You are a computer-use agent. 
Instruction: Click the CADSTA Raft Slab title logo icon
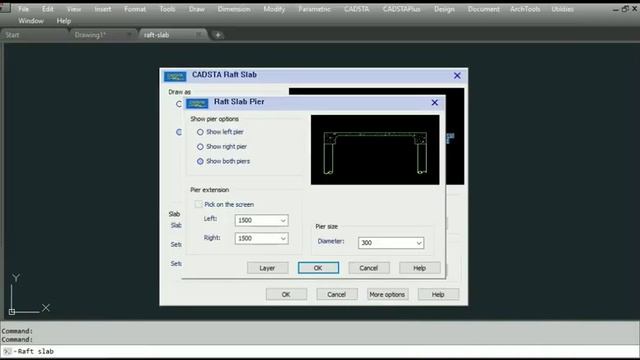pyautogui.click(x=175, y=76)
